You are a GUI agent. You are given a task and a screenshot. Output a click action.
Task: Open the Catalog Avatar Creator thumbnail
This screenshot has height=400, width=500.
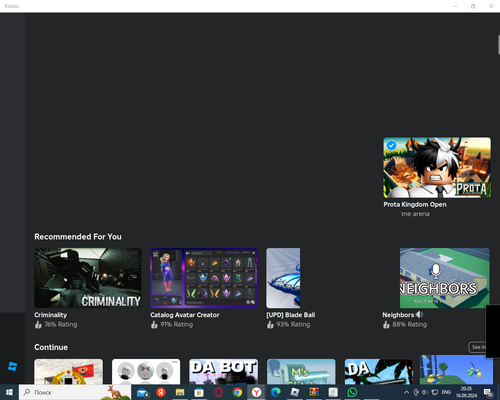[204, 278]
